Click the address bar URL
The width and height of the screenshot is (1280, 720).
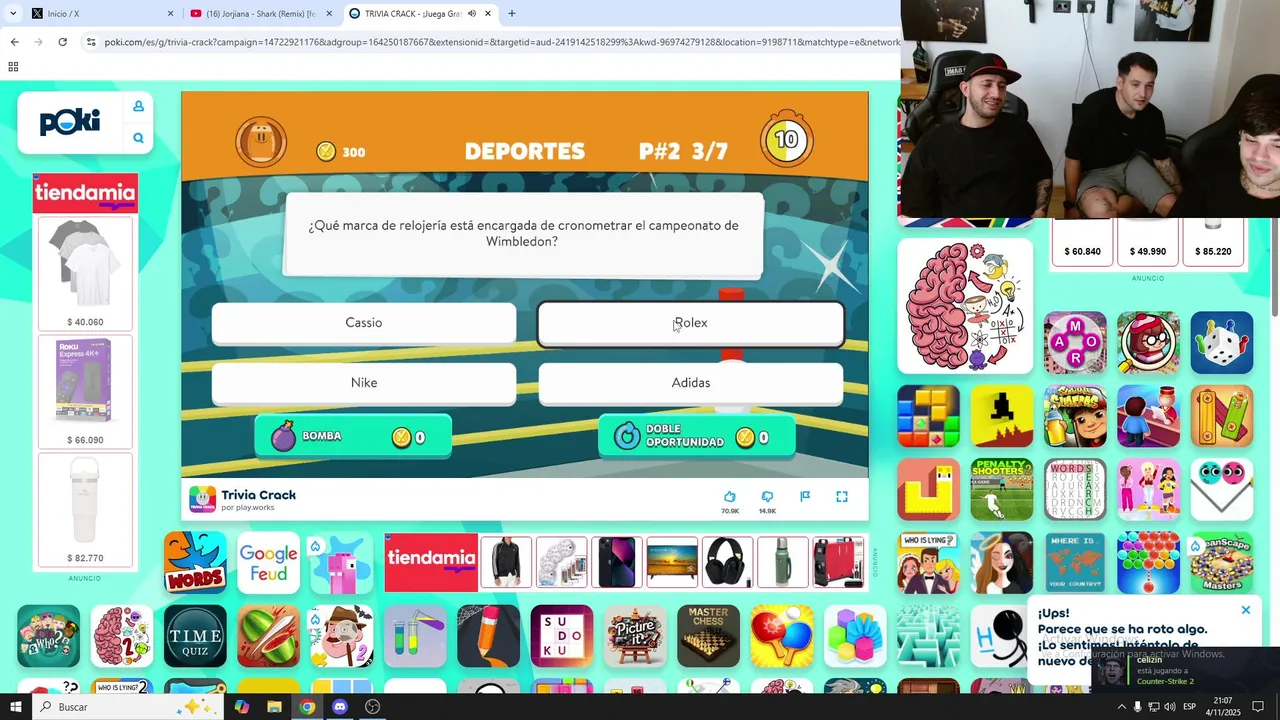(502, 42)
